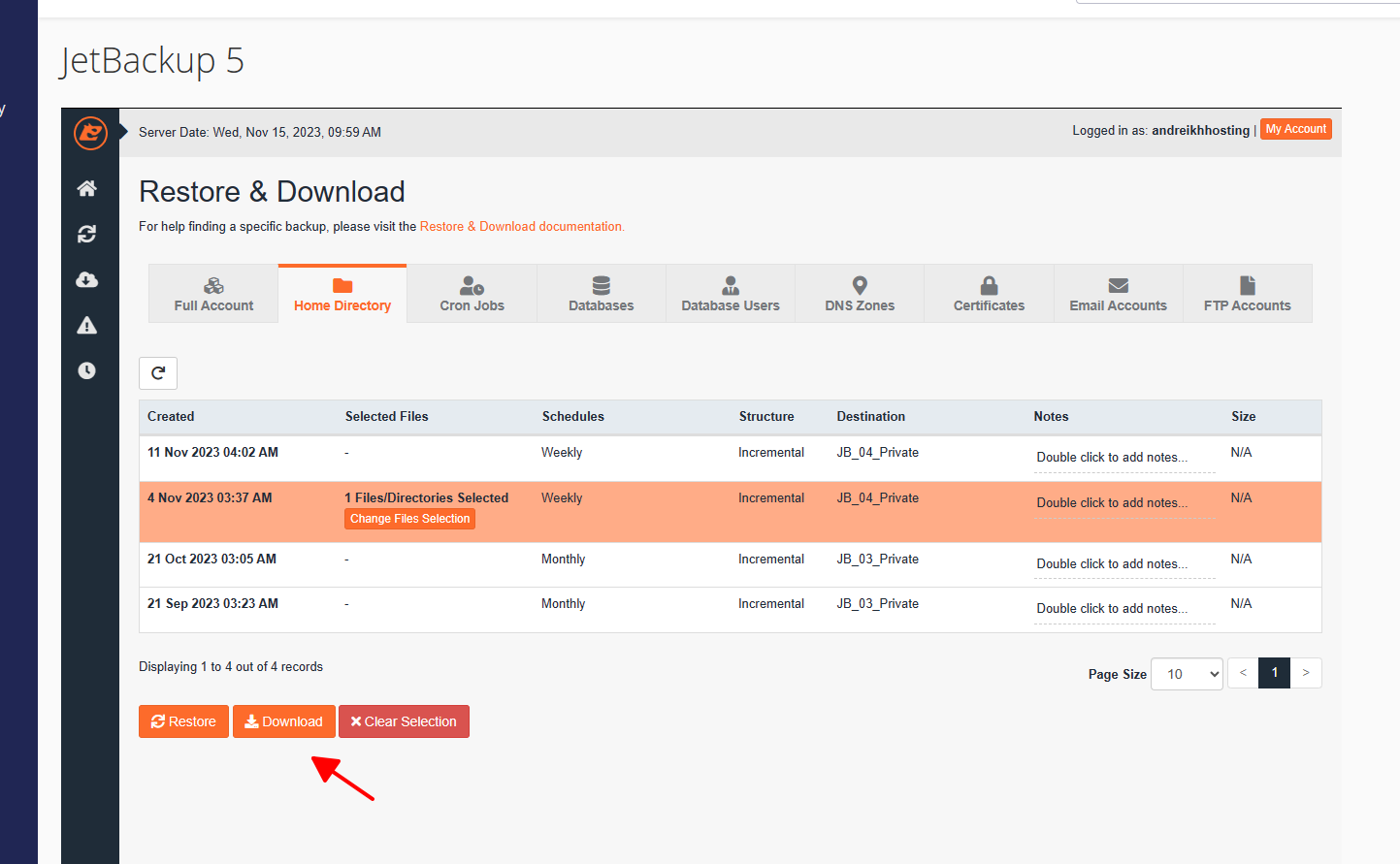Viewport: 1400px width, 864px height.
Task: Select page 1 in pagination
Action: click(x=1274, y=673)
